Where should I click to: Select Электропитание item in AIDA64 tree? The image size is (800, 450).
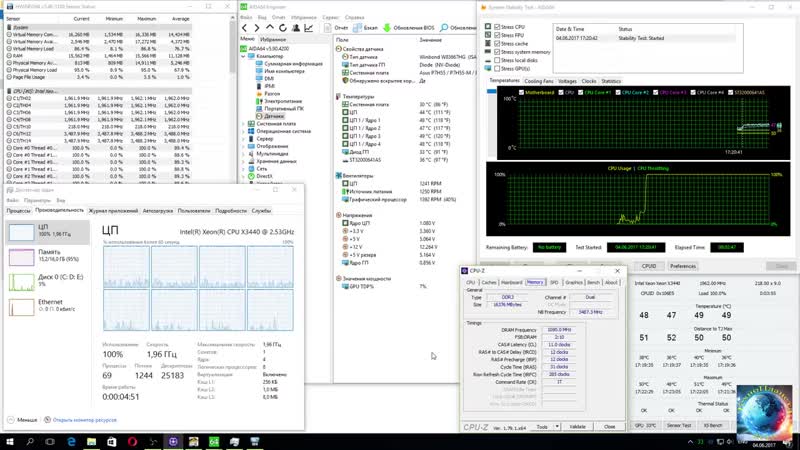click(x=279, y=101)
